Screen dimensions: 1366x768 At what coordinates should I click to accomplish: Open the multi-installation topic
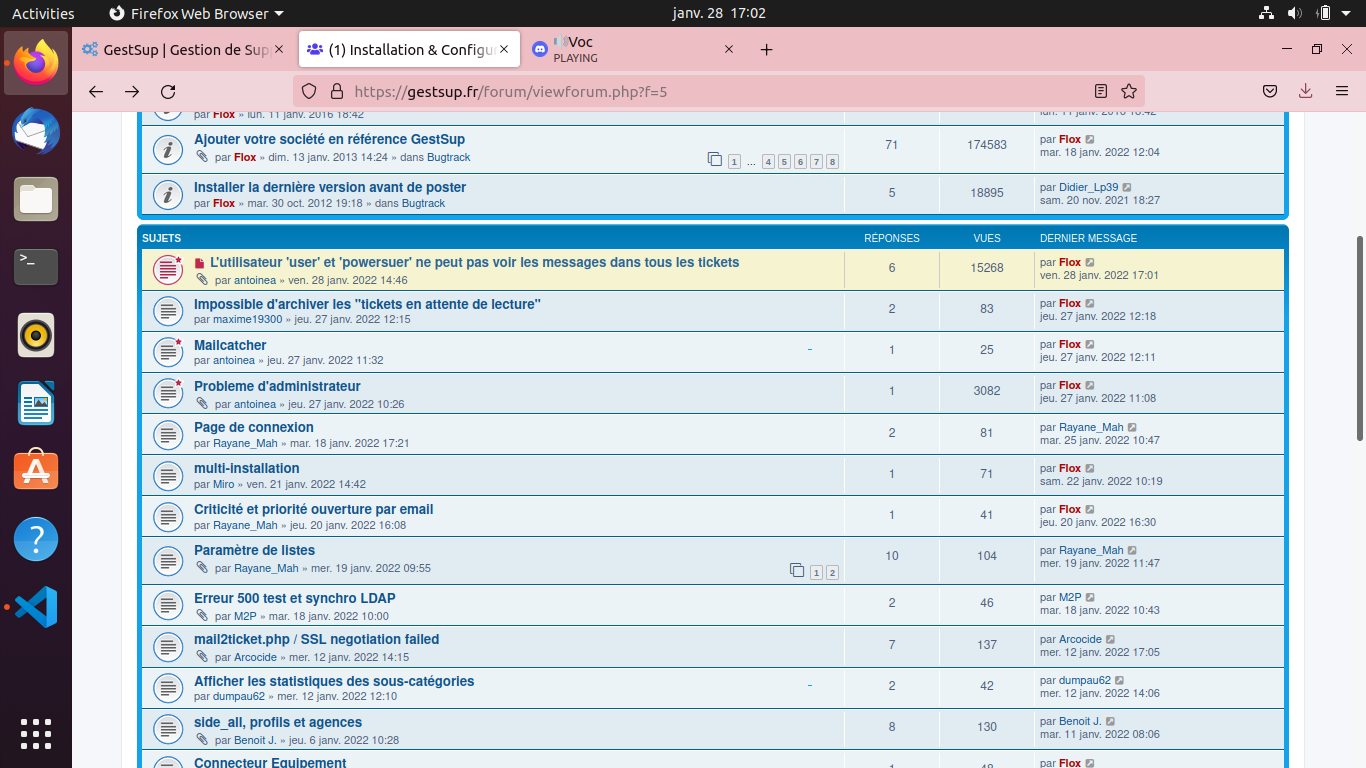[246, 468]
